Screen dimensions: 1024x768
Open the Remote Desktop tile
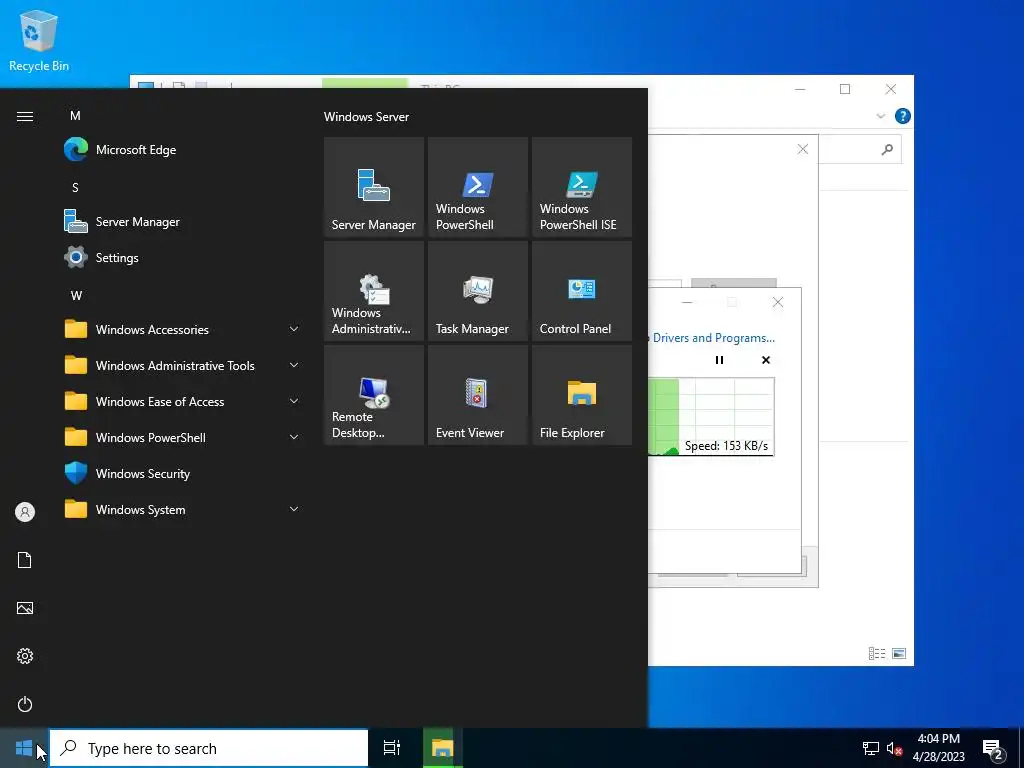374,395
